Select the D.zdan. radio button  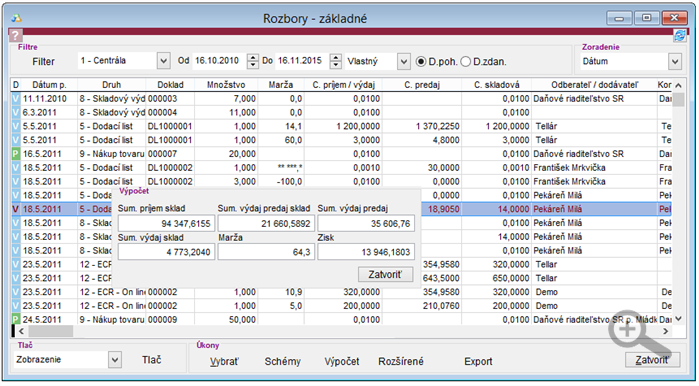(x=465, y=62)
